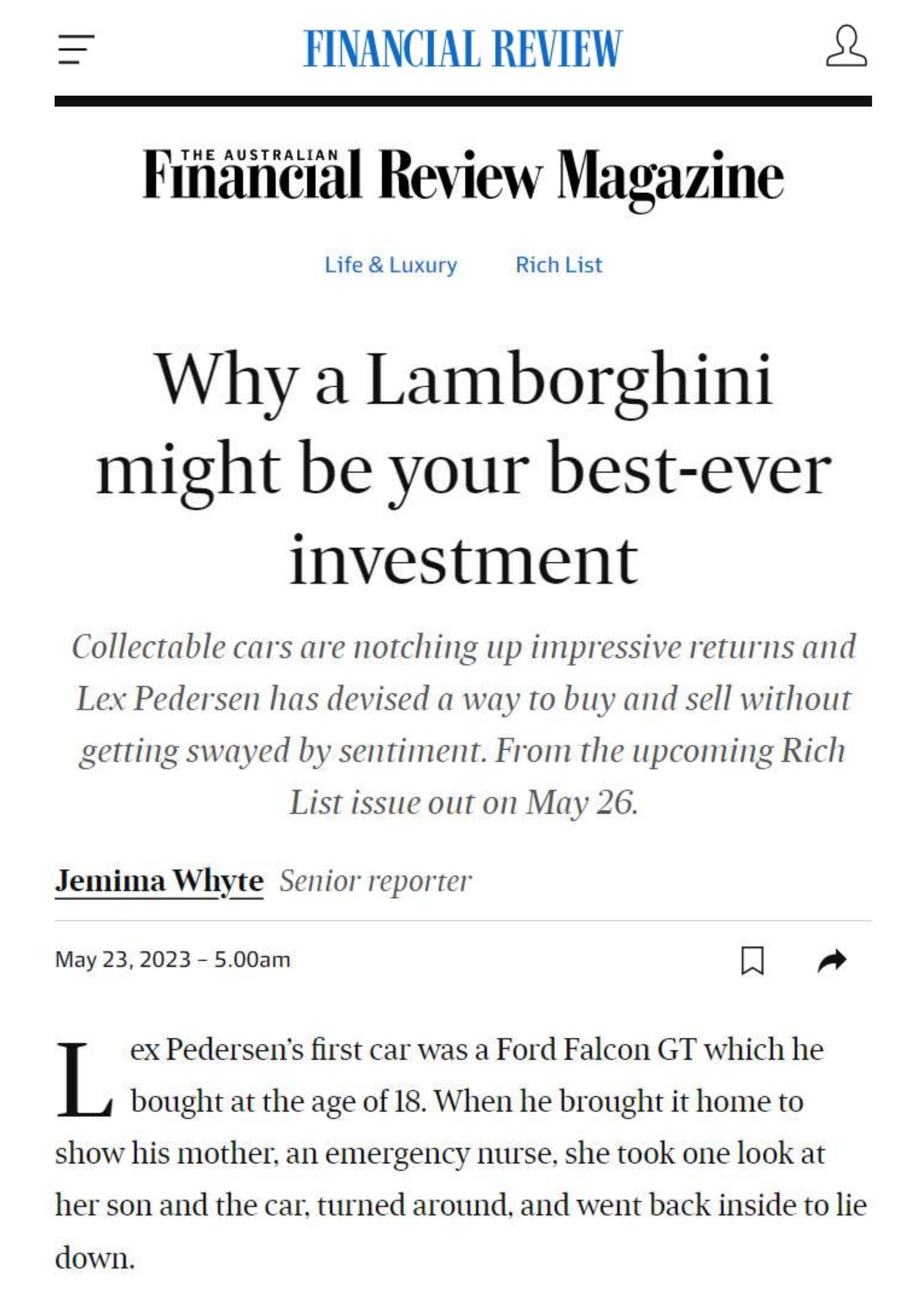The image size is (924, 1306).
Task: Click the May 23, 2023 publication timestamp
Action: [x=173, y=960]
